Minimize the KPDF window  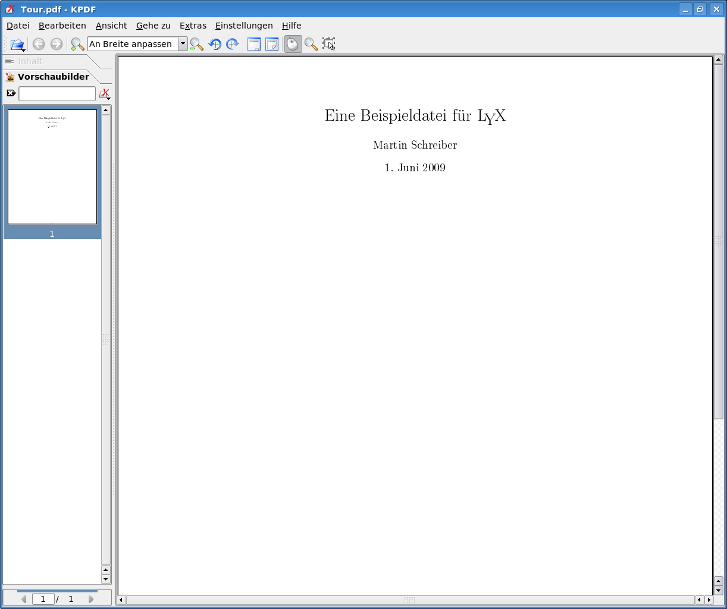pos(686,9)
